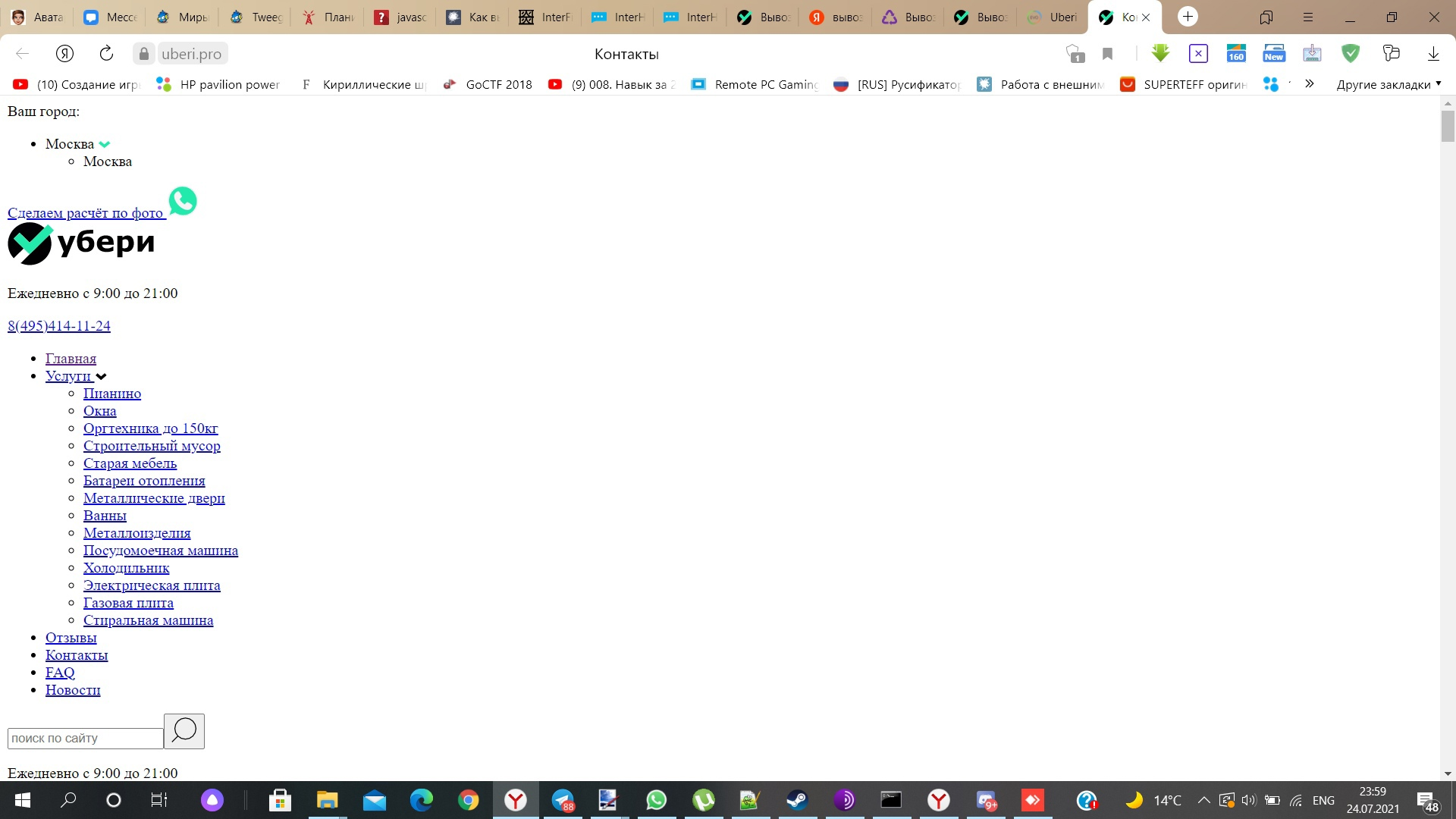This screenshot has height=819, width=1456.
Task: Expand the Услуги submenu arrow
Action: (x=102, y=376)
